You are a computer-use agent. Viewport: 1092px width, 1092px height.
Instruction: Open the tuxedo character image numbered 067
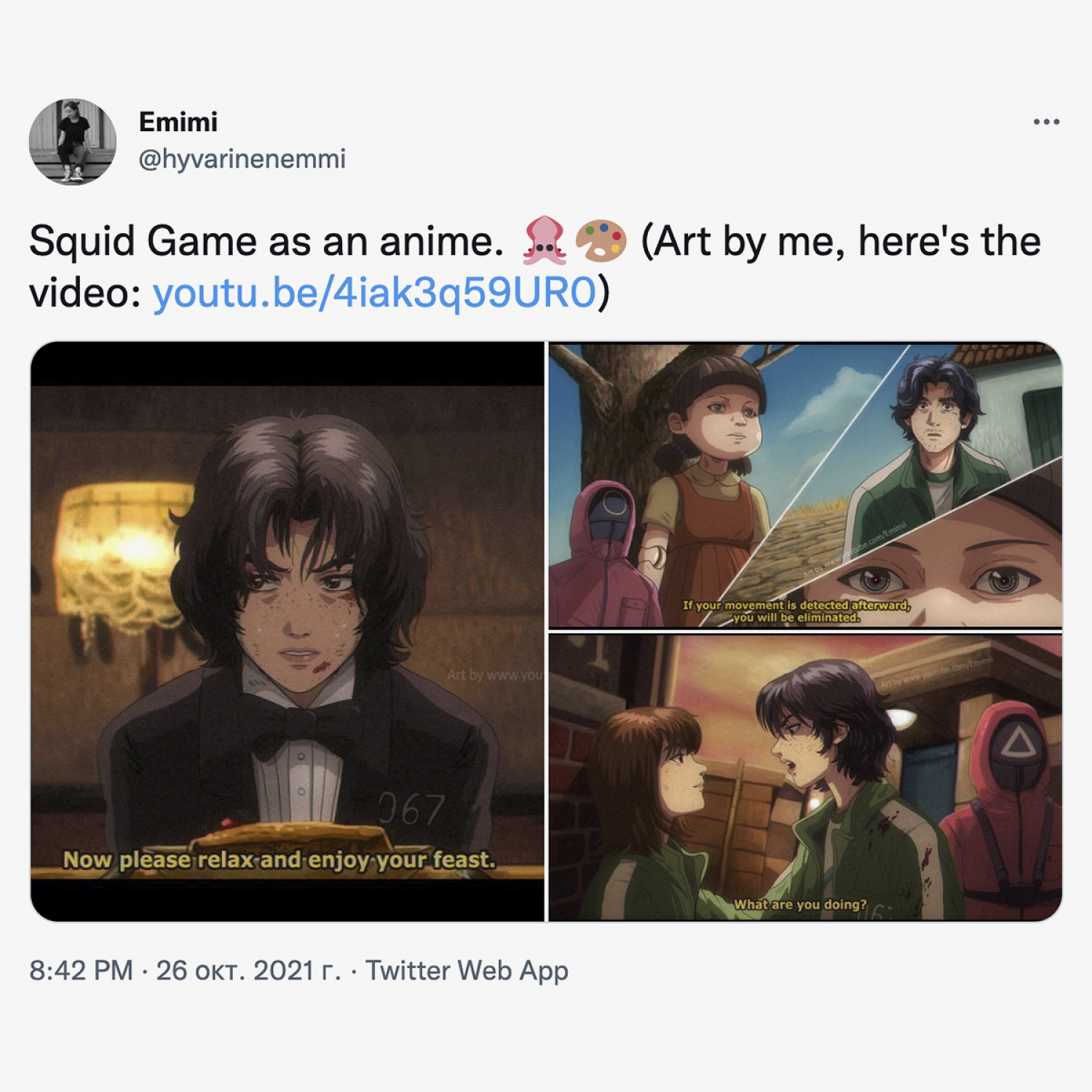[288, 631]
